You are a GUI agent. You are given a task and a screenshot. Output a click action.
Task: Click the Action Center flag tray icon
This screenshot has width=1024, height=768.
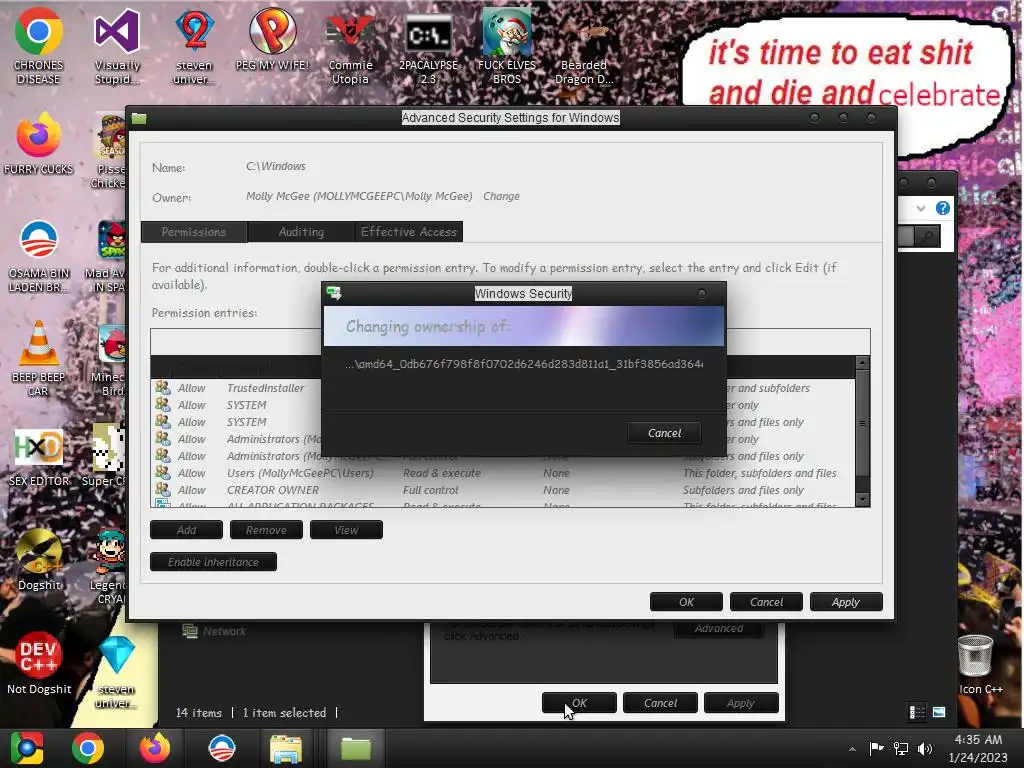click(876, 748)
